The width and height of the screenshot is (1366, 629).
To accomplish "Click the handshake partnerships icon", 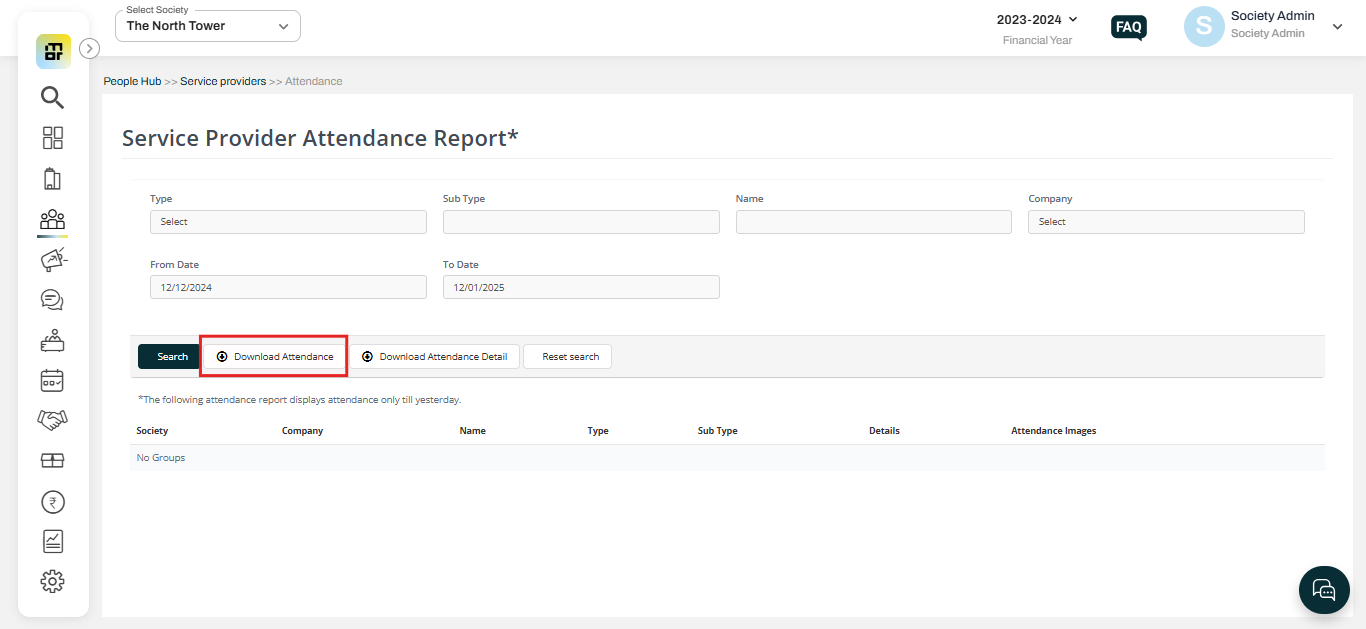I will [x=52, y=419].
